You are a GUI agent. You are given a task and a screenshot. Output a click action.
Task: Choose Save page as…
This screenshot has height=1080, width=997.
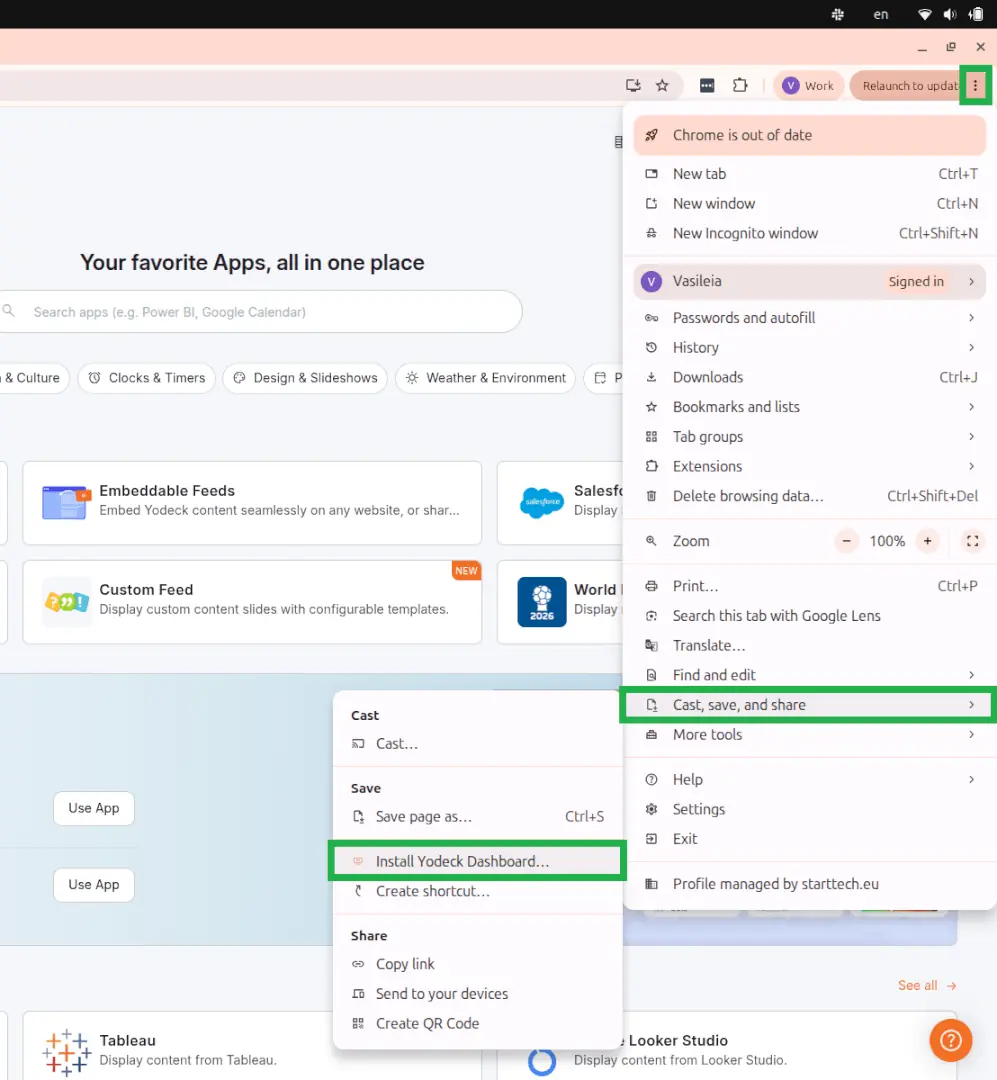point(477,816)
